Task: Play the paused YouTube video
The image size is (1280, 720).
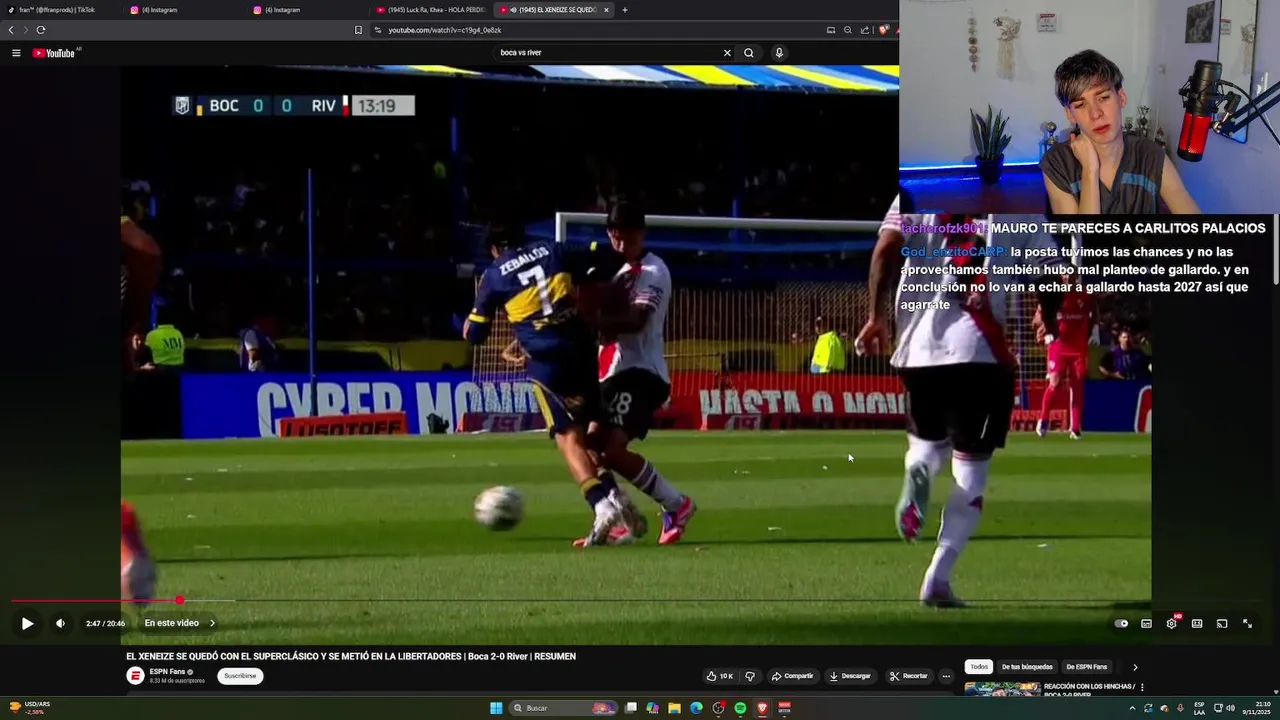Action: pos(27,623)
